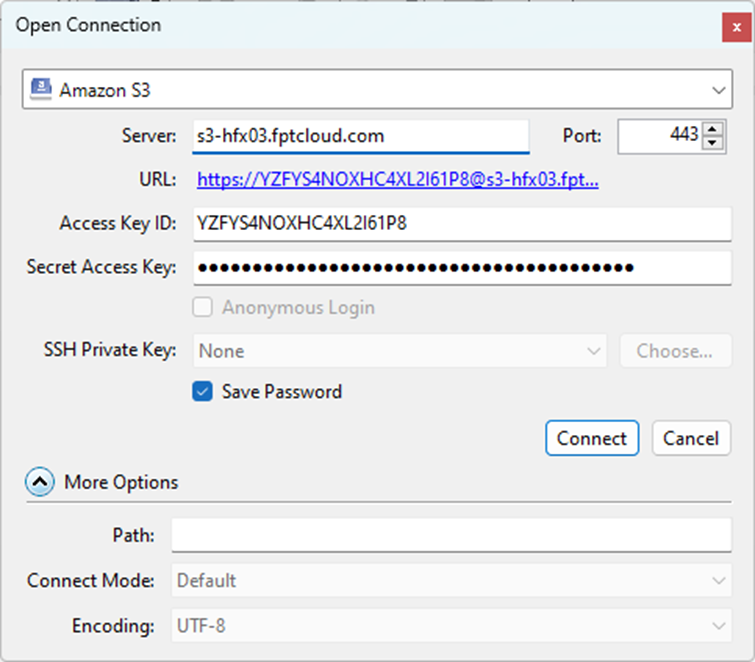755x662 pixels.
Task: Open the Amazon S3 protocol dropdown
Action: (x=377, y=90)
